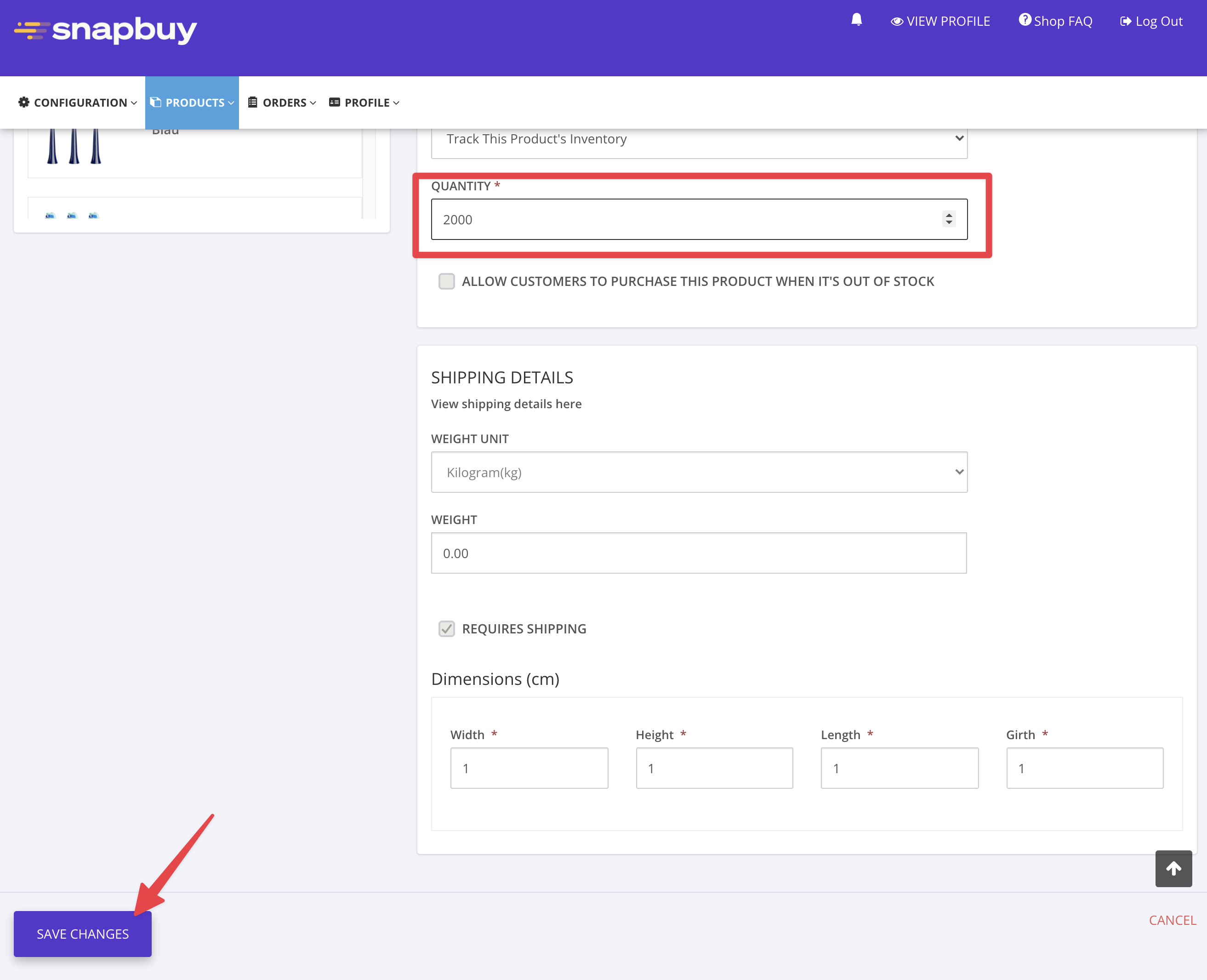Image resolution: width=1207 pixels, height=980 pixels.
Task: Click the eye icon beside View Profile
Action: point(896,22)
